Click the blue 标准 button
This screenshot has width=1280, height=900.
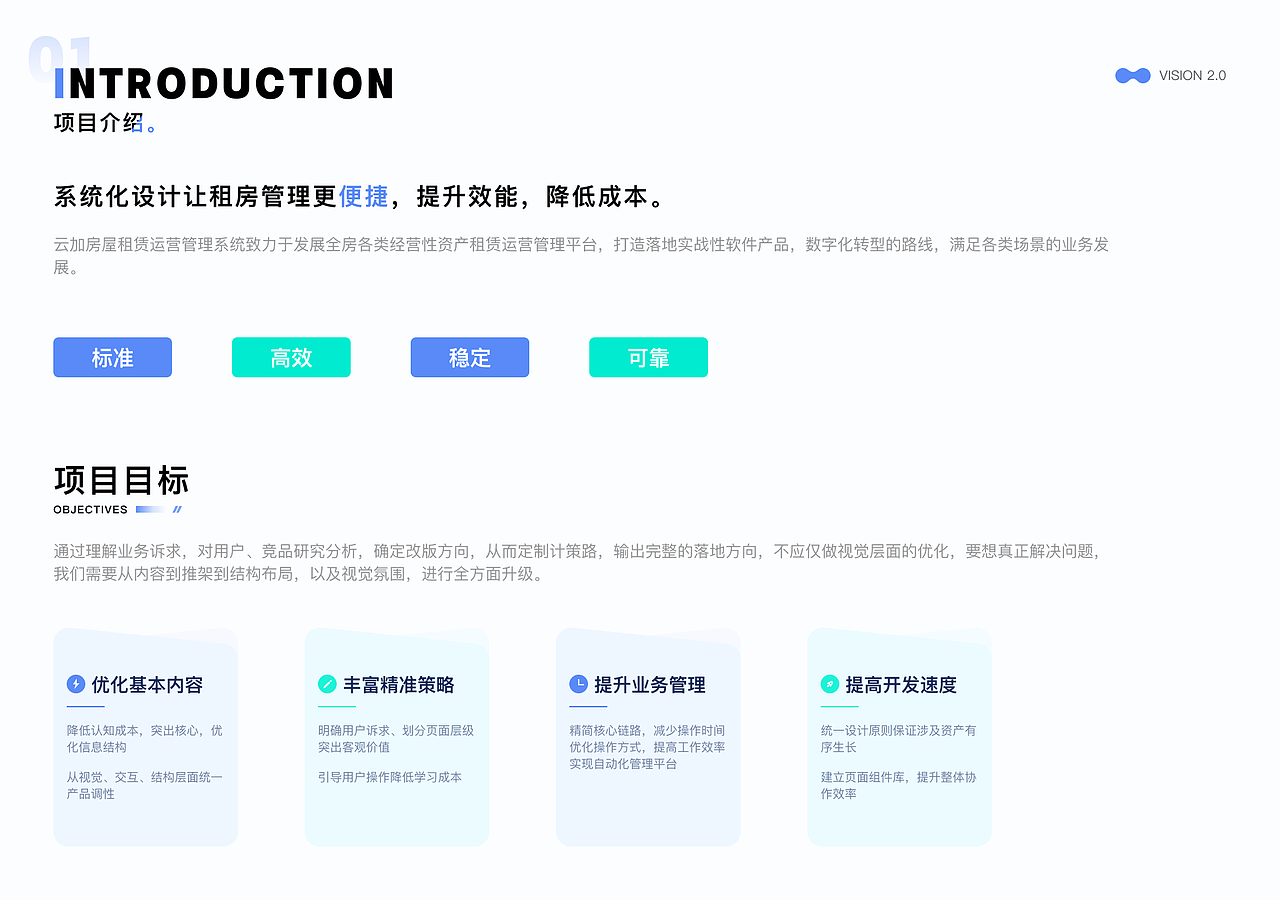pyautogui.click(x=112, y=357)
